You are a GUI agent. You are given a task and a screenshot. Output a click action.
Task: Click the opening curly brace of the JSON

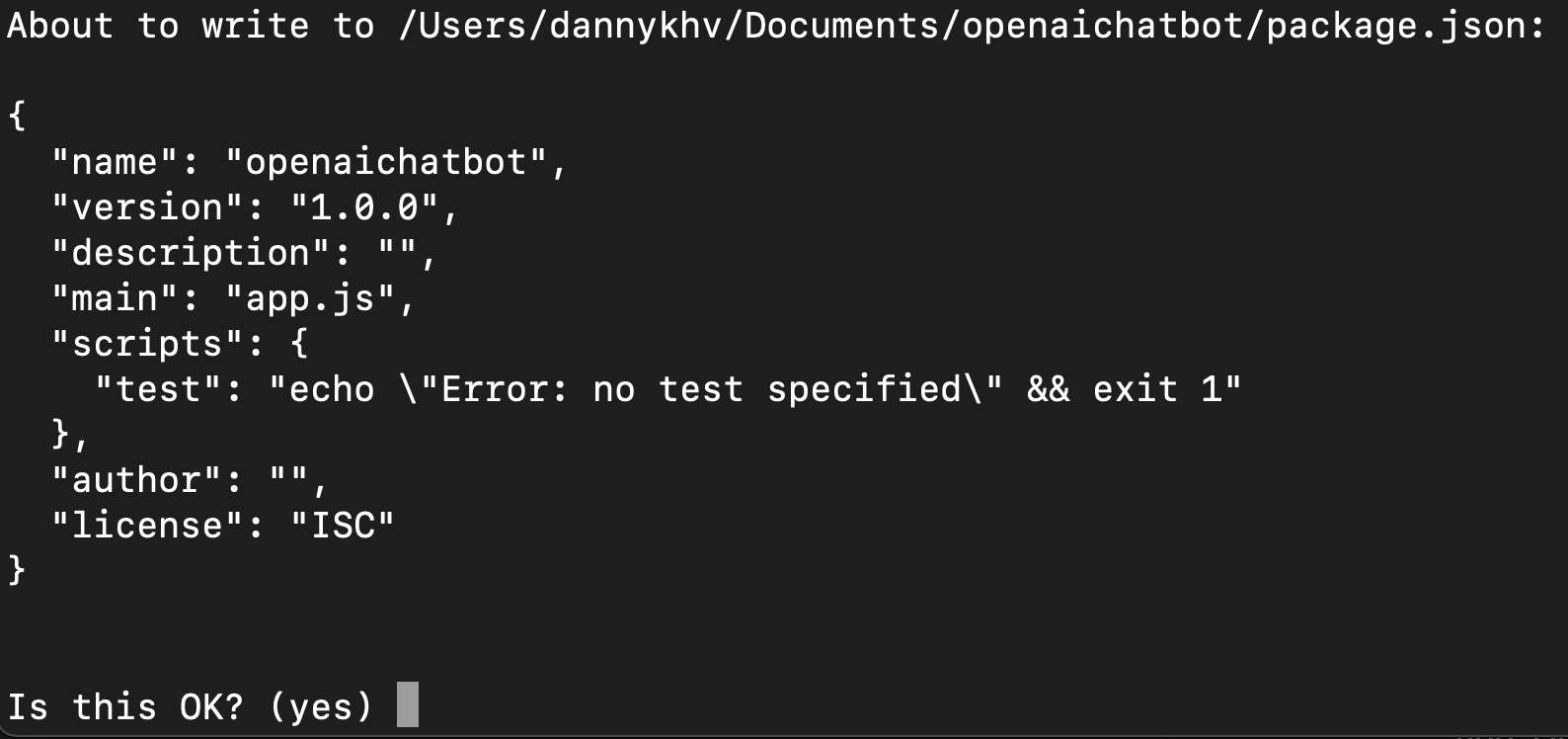point(17,117)
